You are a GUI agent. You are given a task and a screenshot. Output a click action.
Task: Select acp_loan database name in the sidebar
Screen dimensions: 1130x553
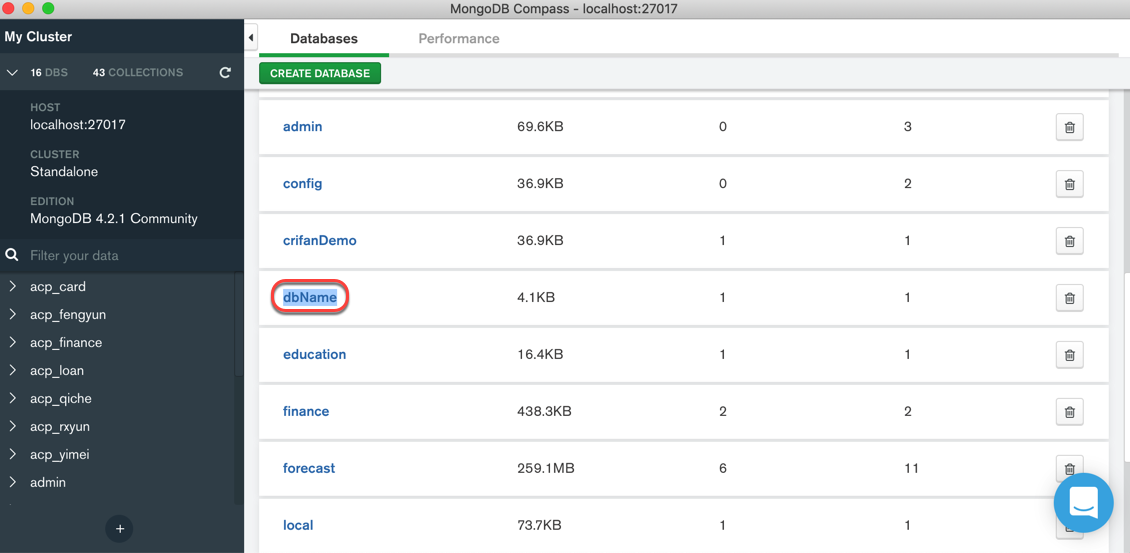(57, 371)
